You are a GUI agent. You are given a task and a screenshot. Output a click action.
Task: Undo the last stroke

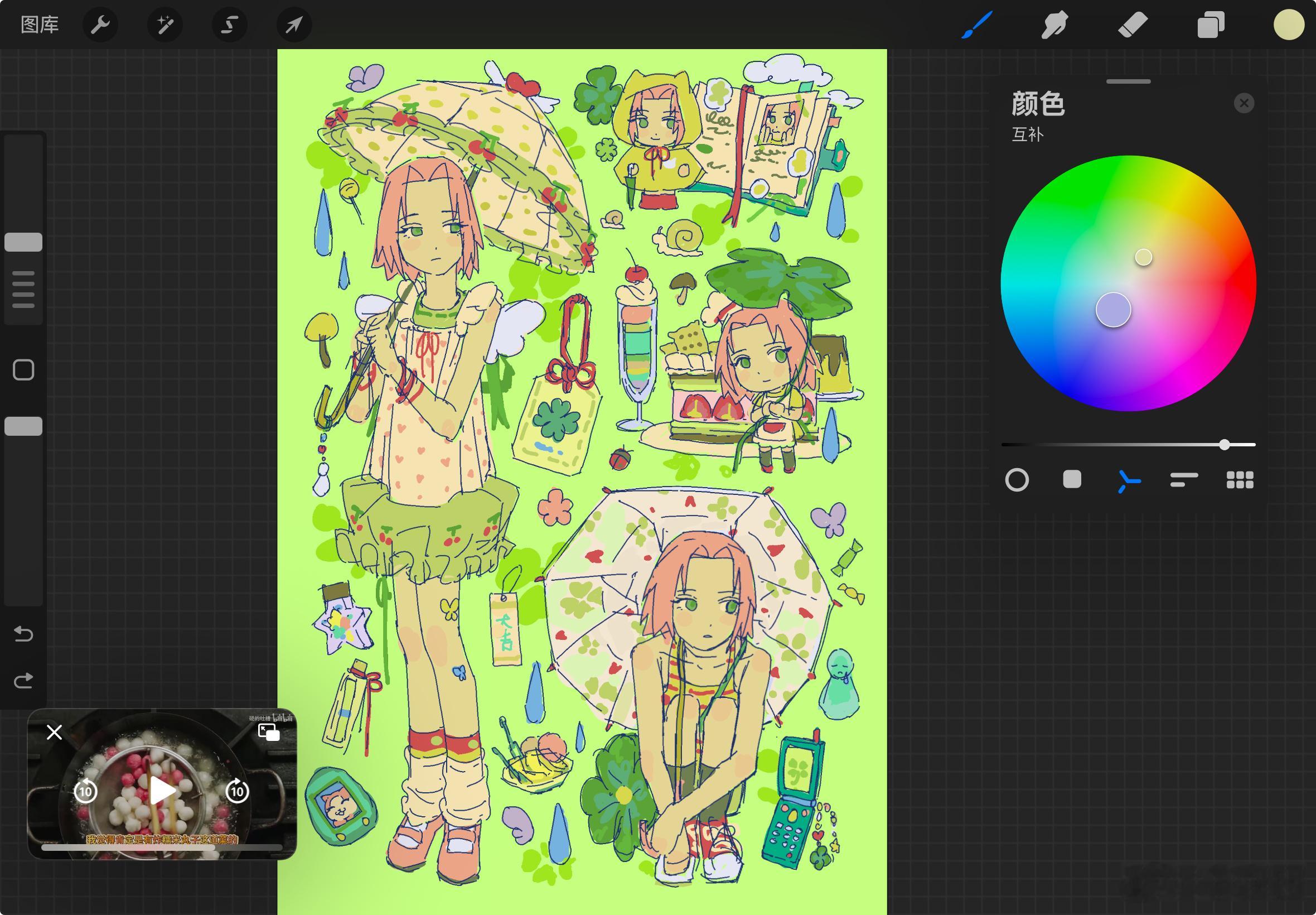23,633
